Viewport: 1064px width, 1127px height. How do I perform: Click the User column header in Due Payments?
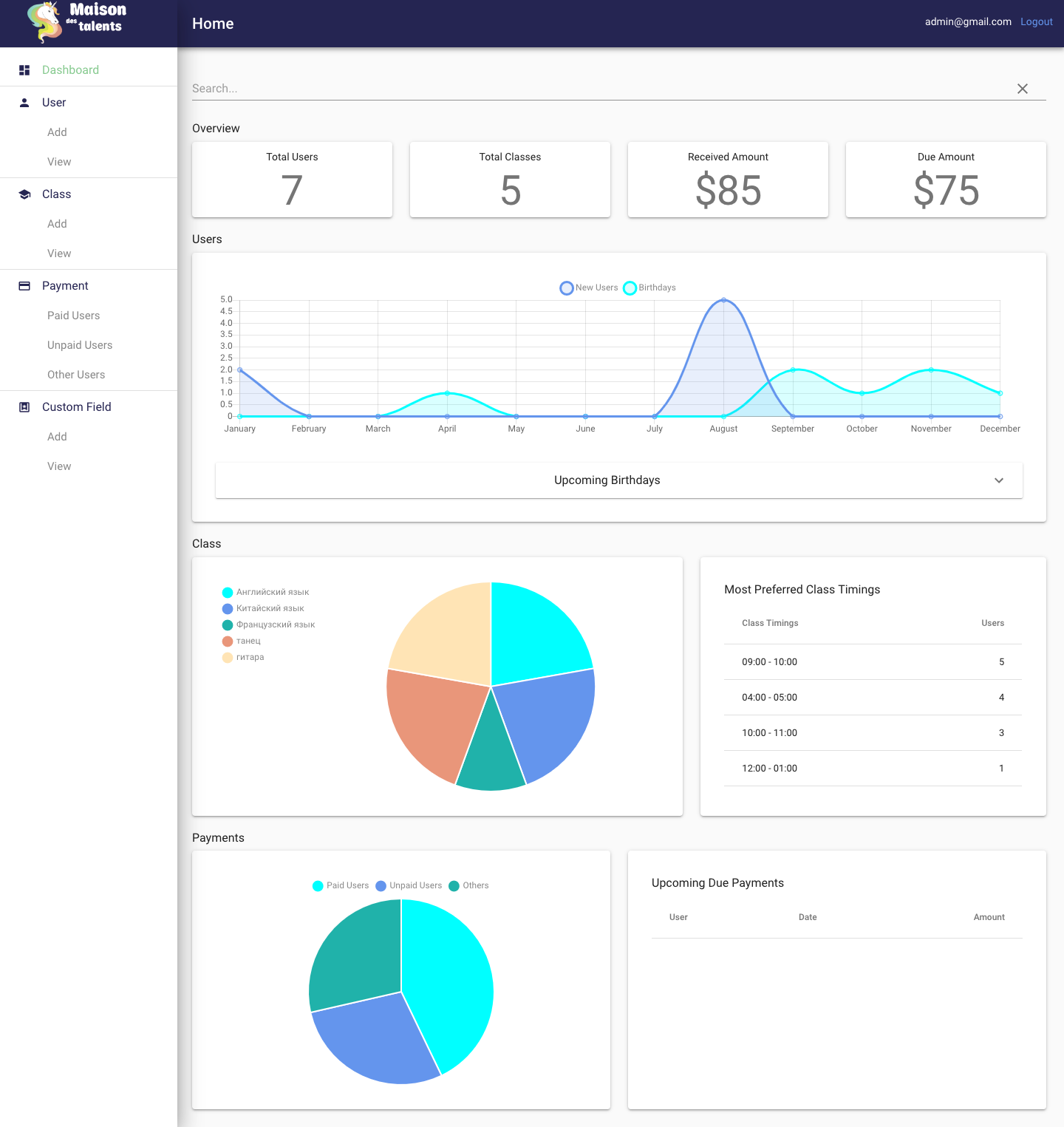pos(678,917)
